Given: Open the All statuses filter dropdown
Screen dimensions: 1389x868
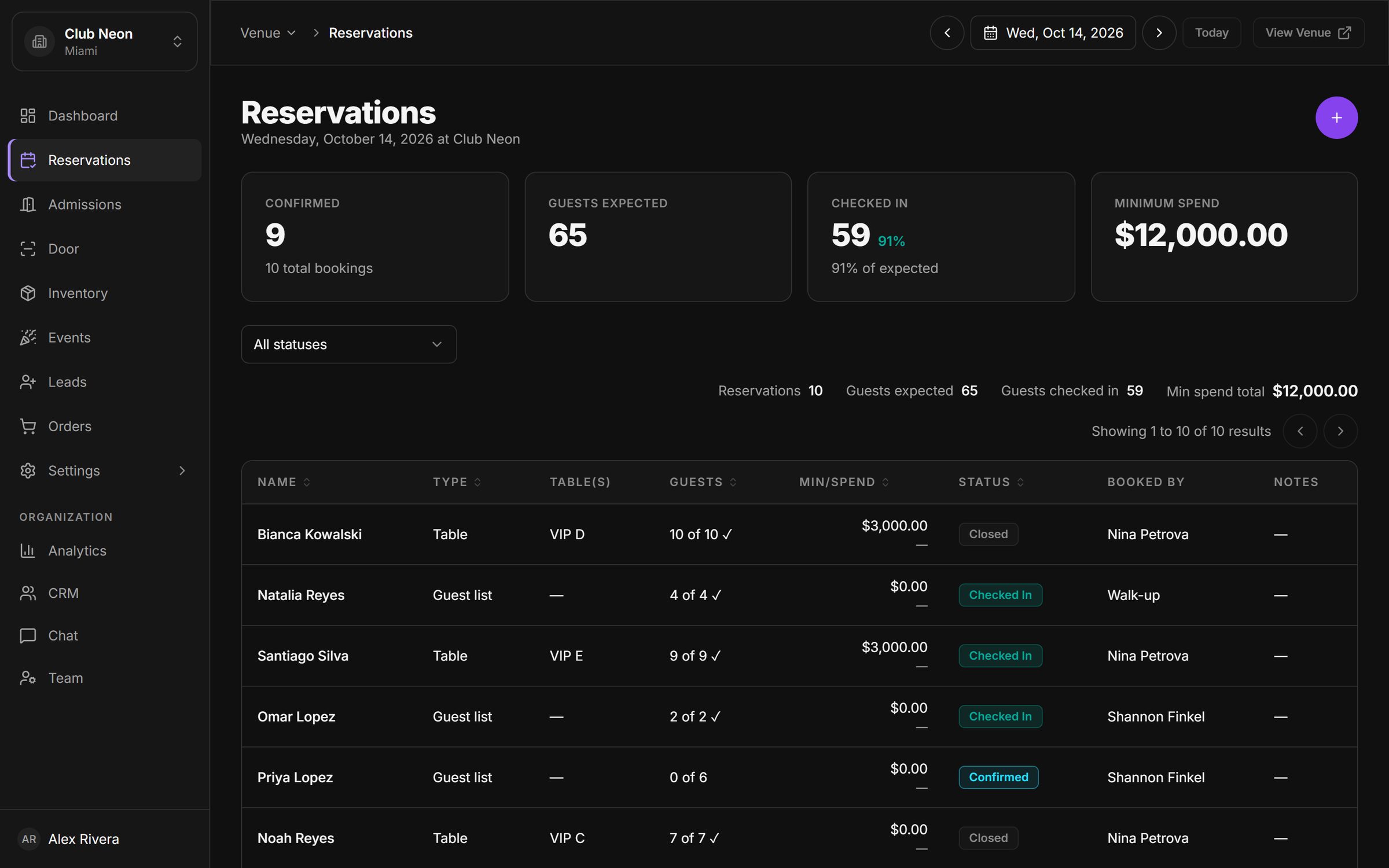Looking at the screenshot, I should coord(349,344).
